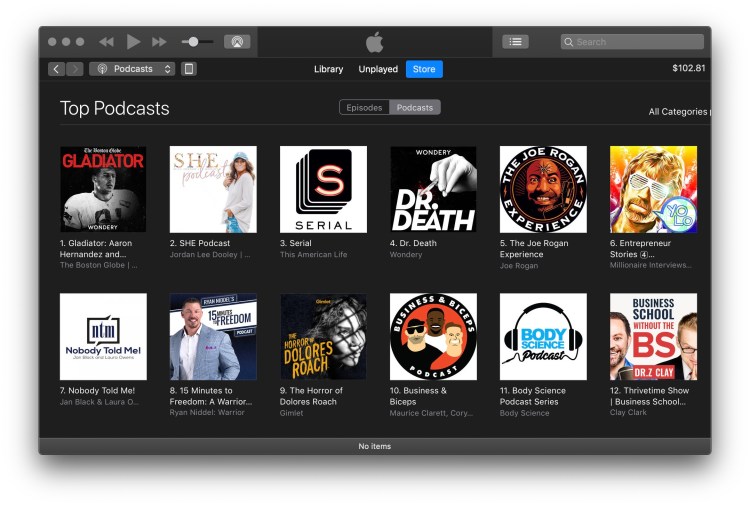Image resolution: width=750 pixels, height=506 pixels.
Task: Open the Up Next list icon
Action: pos(515,42)
